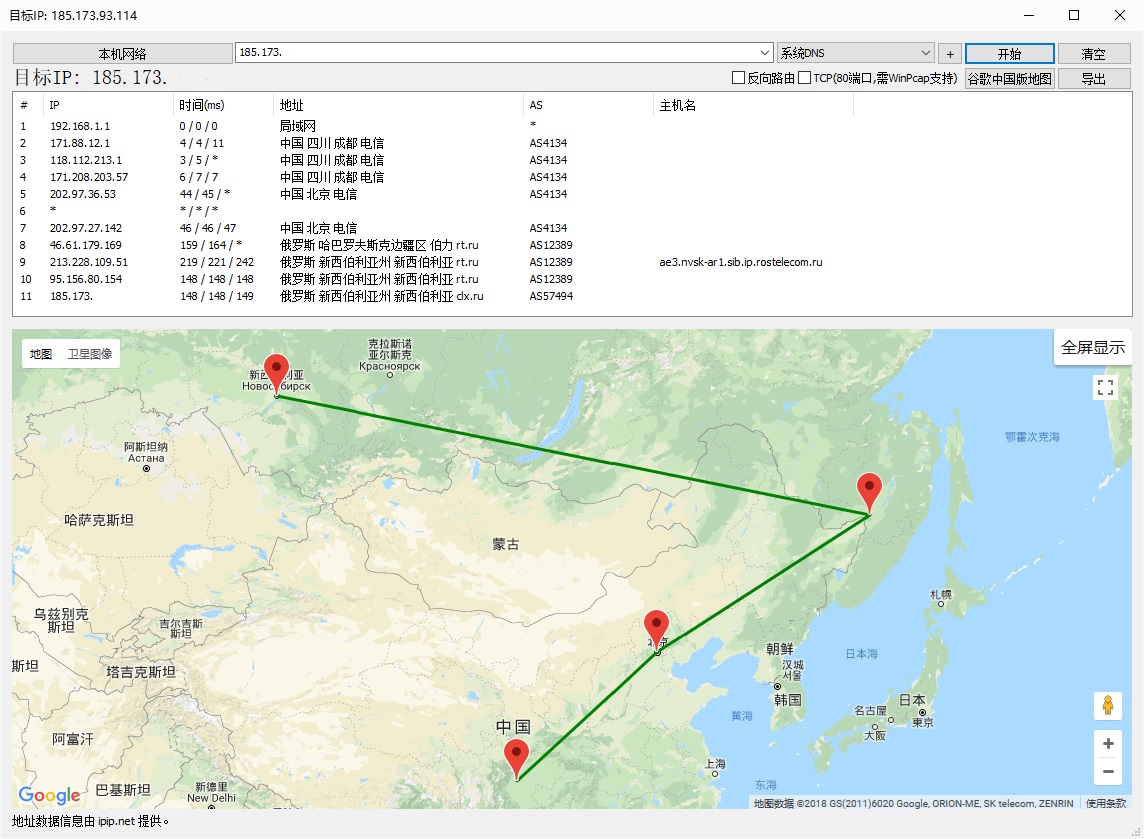Click the 主机名 column header
Screen dimensions: 1144x839
coord(753,105)
